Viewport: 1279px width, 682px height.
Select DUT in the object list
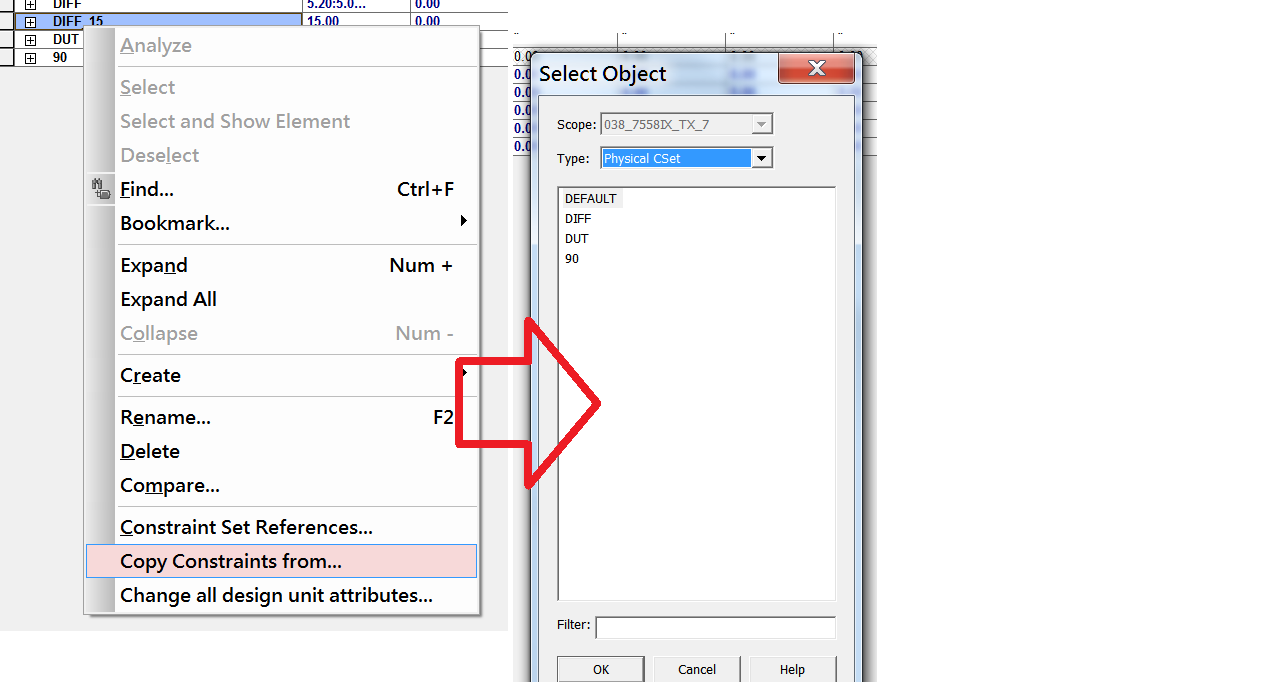click(577, 238)
